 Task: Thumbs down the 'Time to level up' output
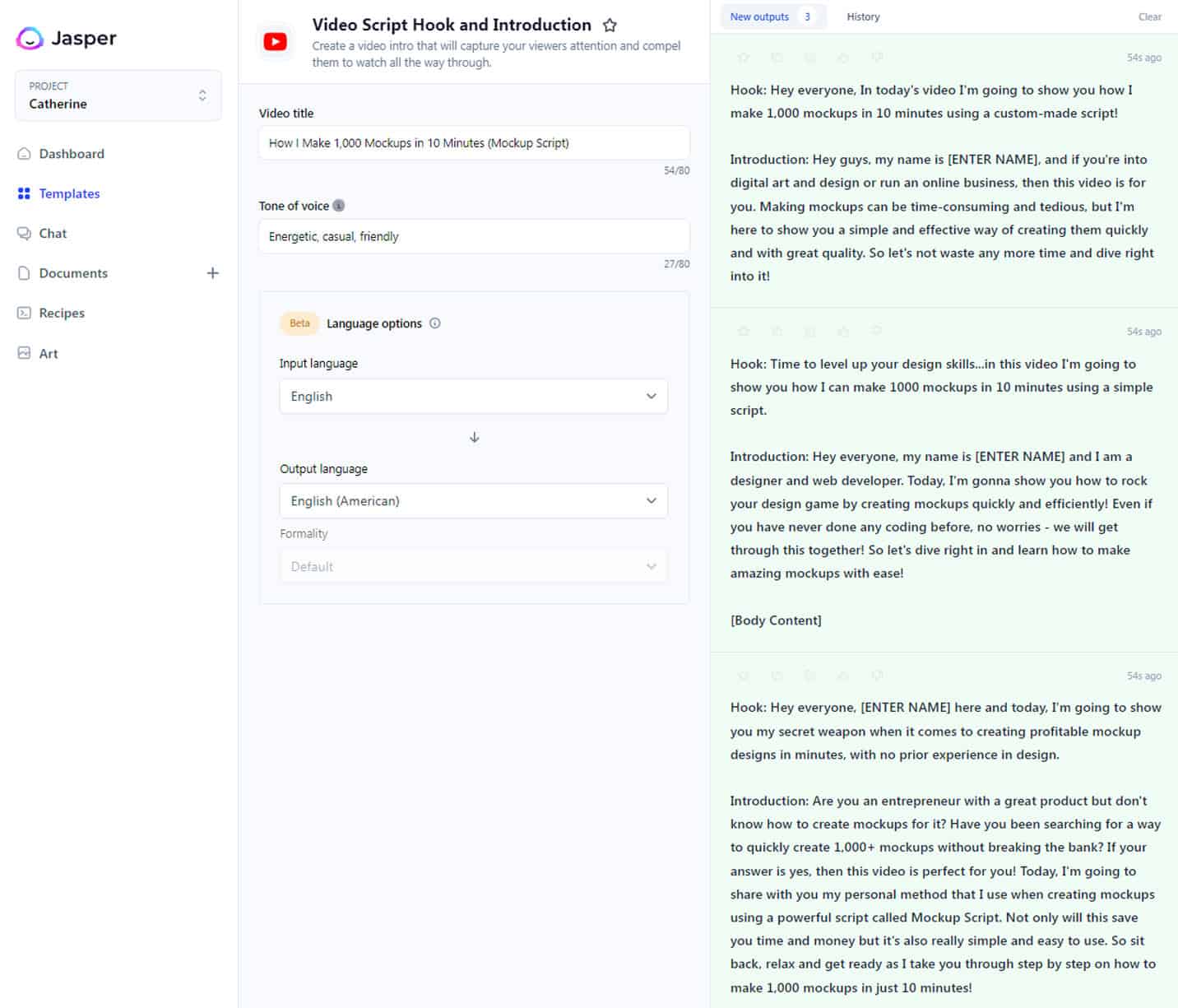(877, 332)
